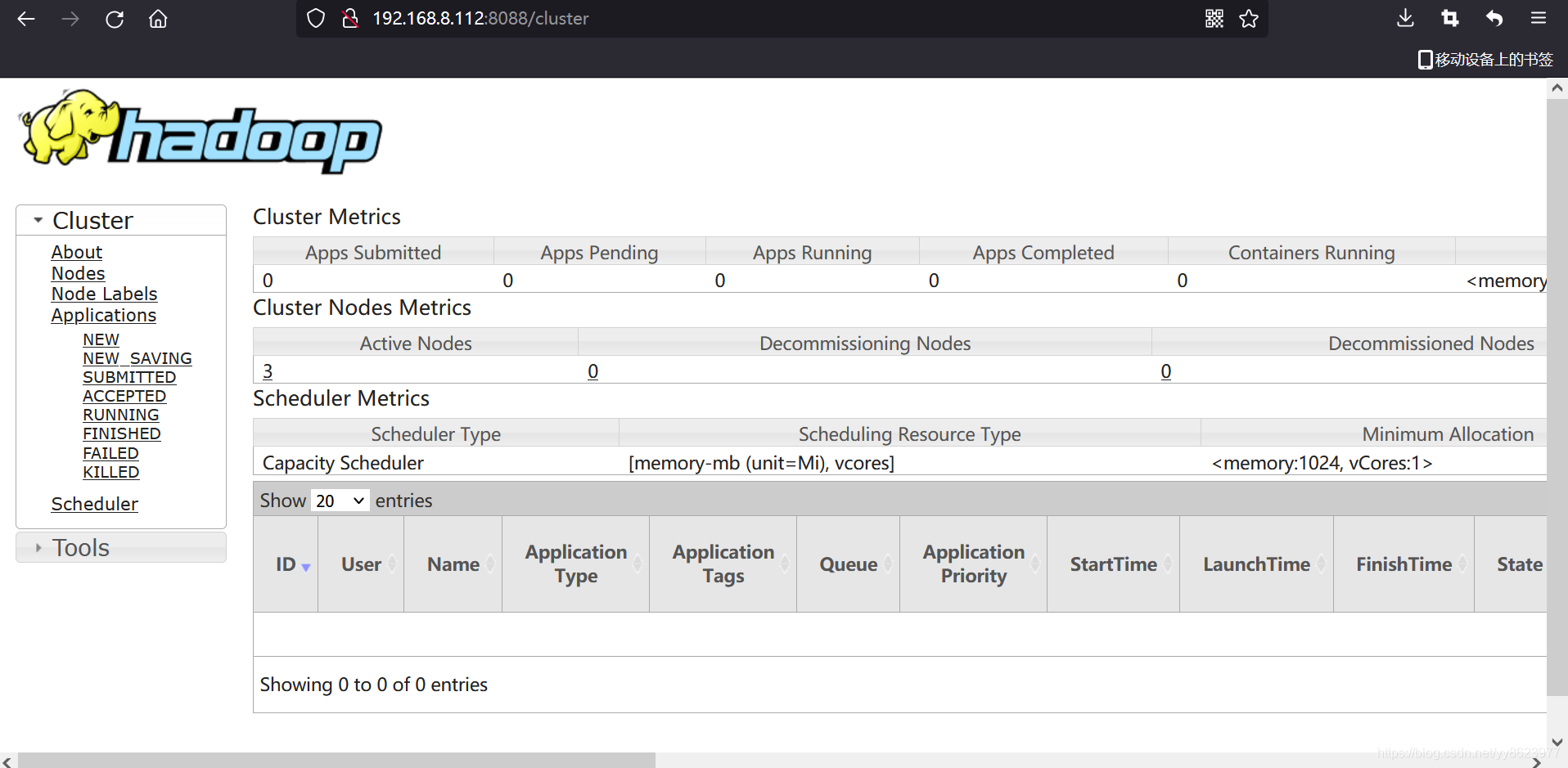The image size is (1568, 768).
Task: Filter applications by NEW_SAVING state
Action: click(137, 358)
